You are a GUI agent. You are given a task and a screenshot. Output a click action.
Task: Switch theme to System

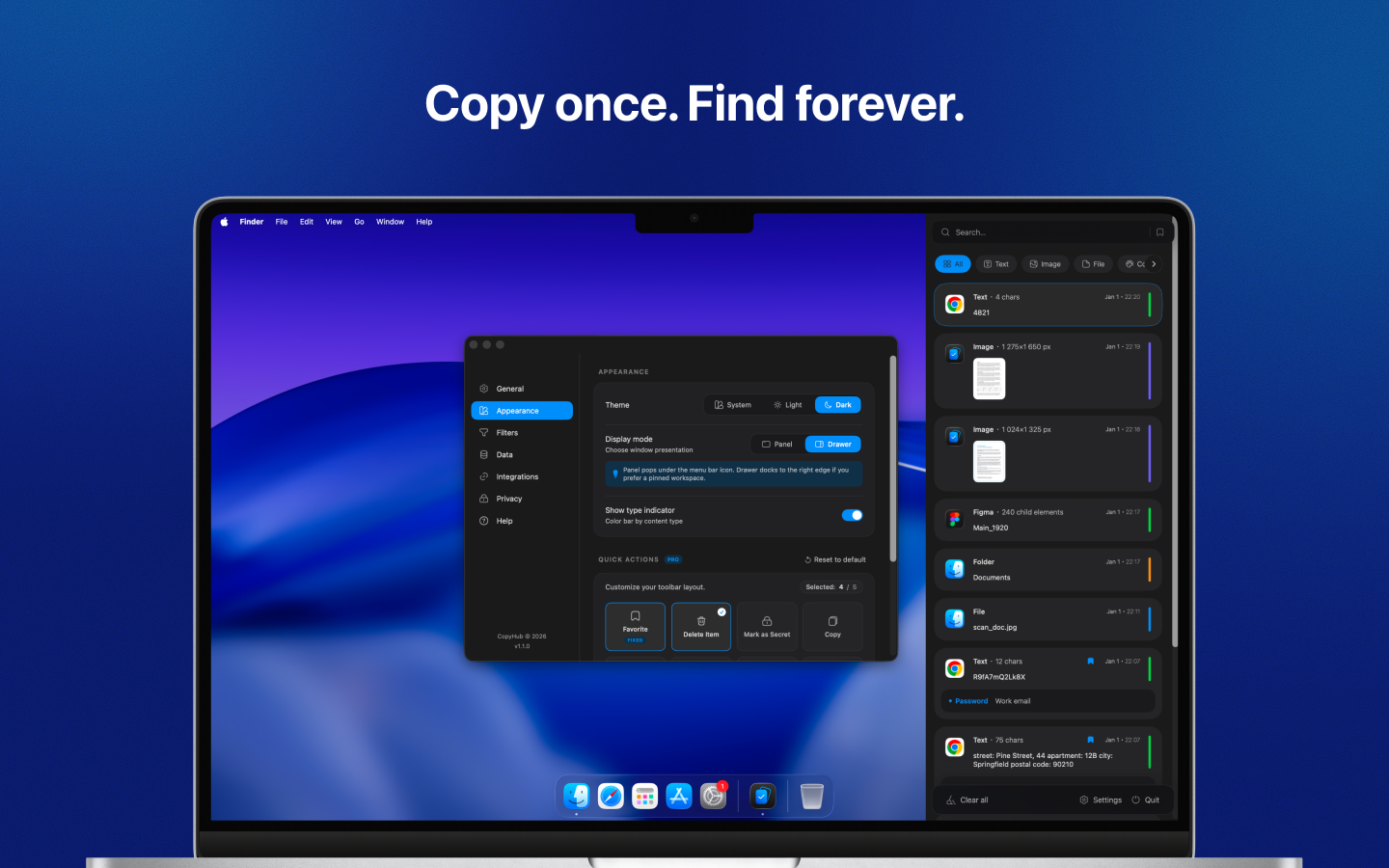coord(734,405)
